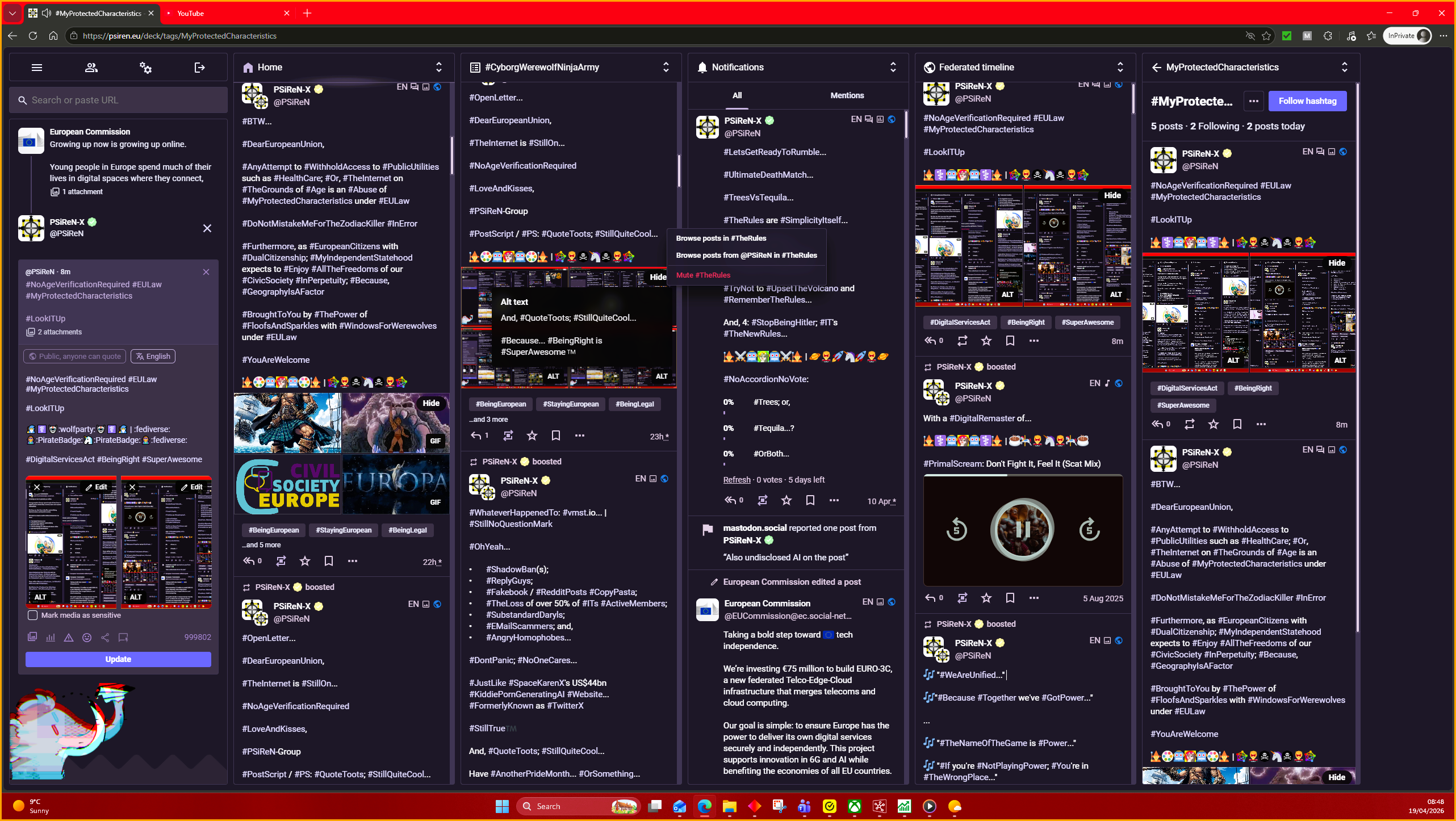Skip back 5 seconds in the audio player
This screenshot has width=1456, height=821.
click(x=957, y=530)
